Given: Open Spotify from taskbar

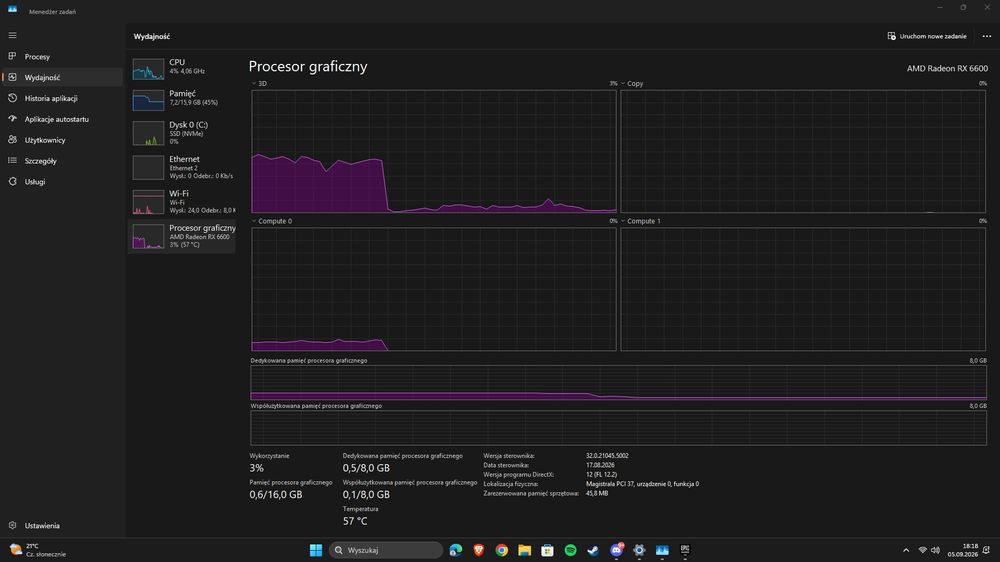Looking at the screenshot, I should coord(570,550).
